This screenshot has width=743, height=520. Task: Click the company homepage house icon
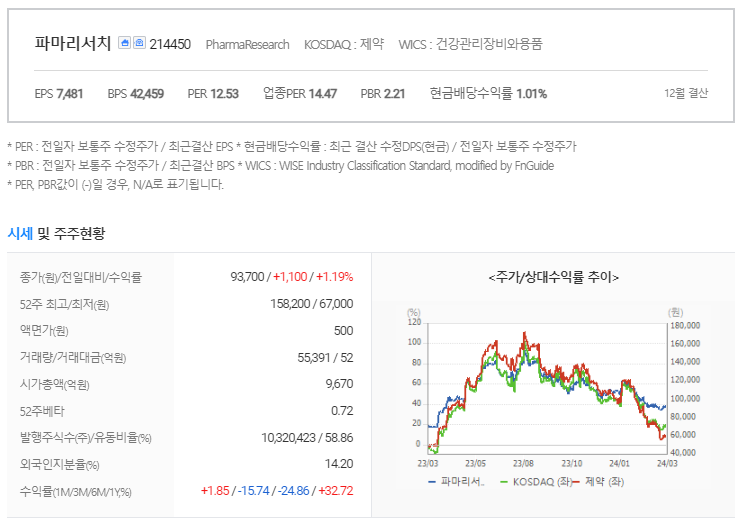pos(124,43)
